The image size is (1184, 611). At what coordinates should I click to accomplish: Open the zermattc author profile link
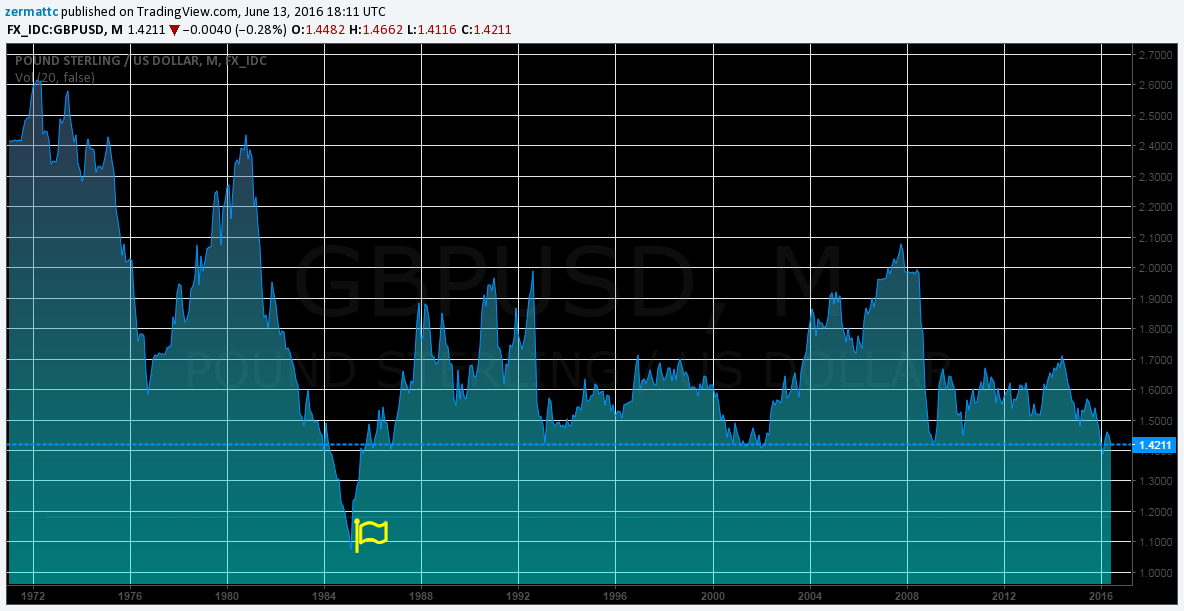32,12
